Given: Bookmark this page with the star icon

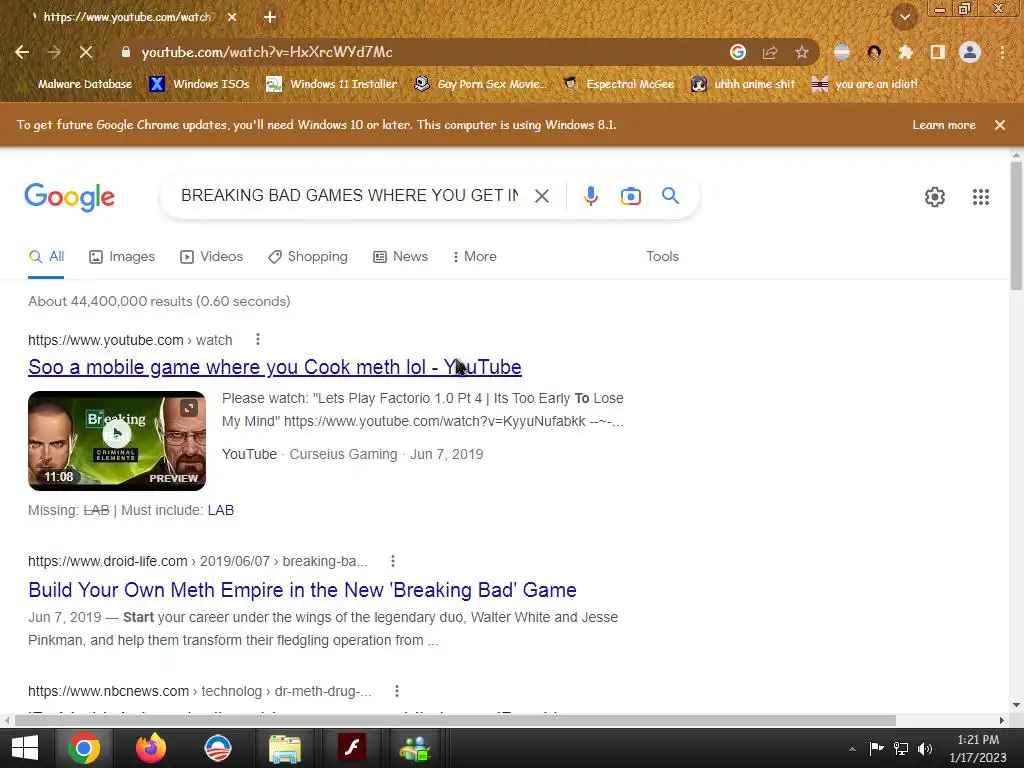Looking at the screenshot, I should (802, 52).
